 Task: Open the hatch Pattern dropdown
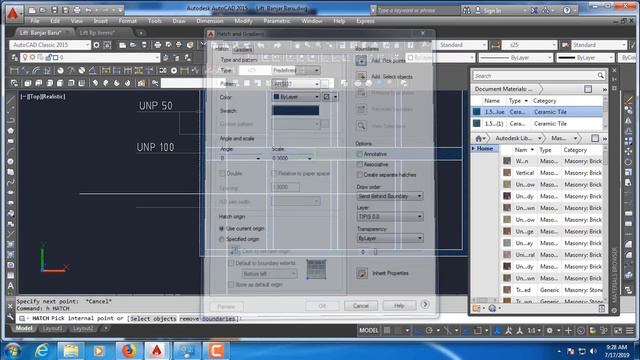[x=296, y=84]
